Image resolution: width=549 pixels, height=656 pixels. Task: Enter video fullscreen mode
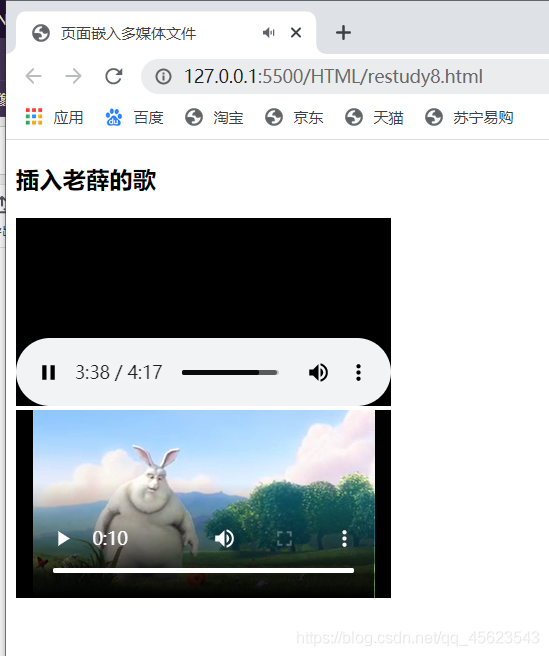285,538
